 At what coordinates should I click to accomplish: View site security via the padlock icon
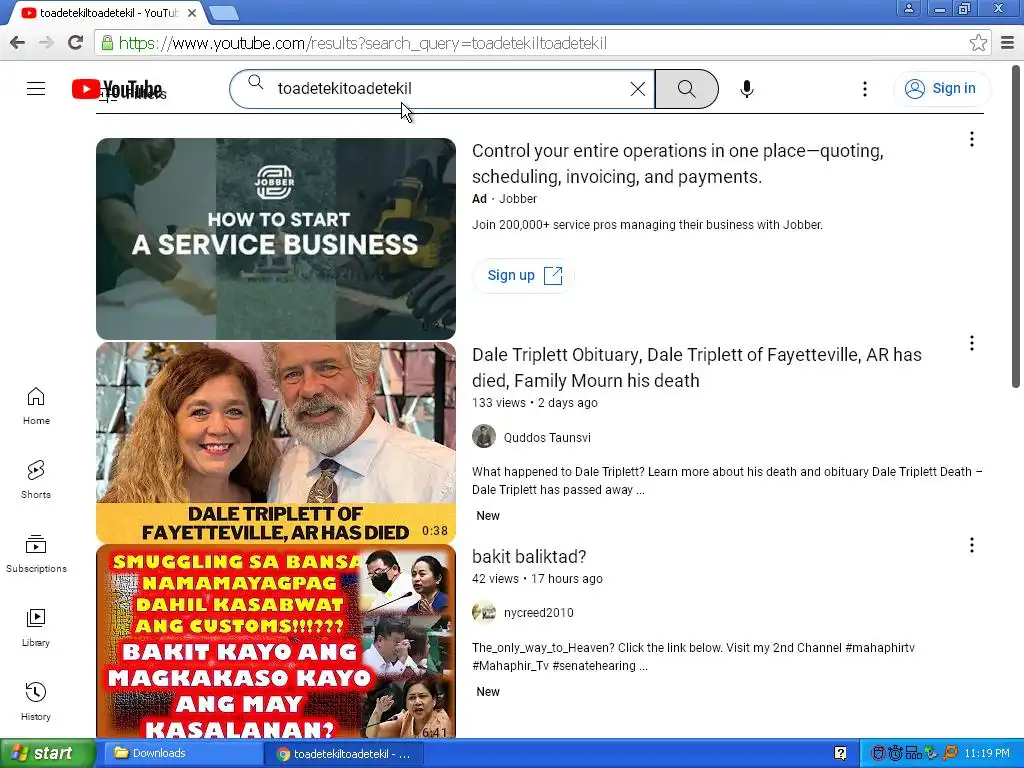[107, 43]
